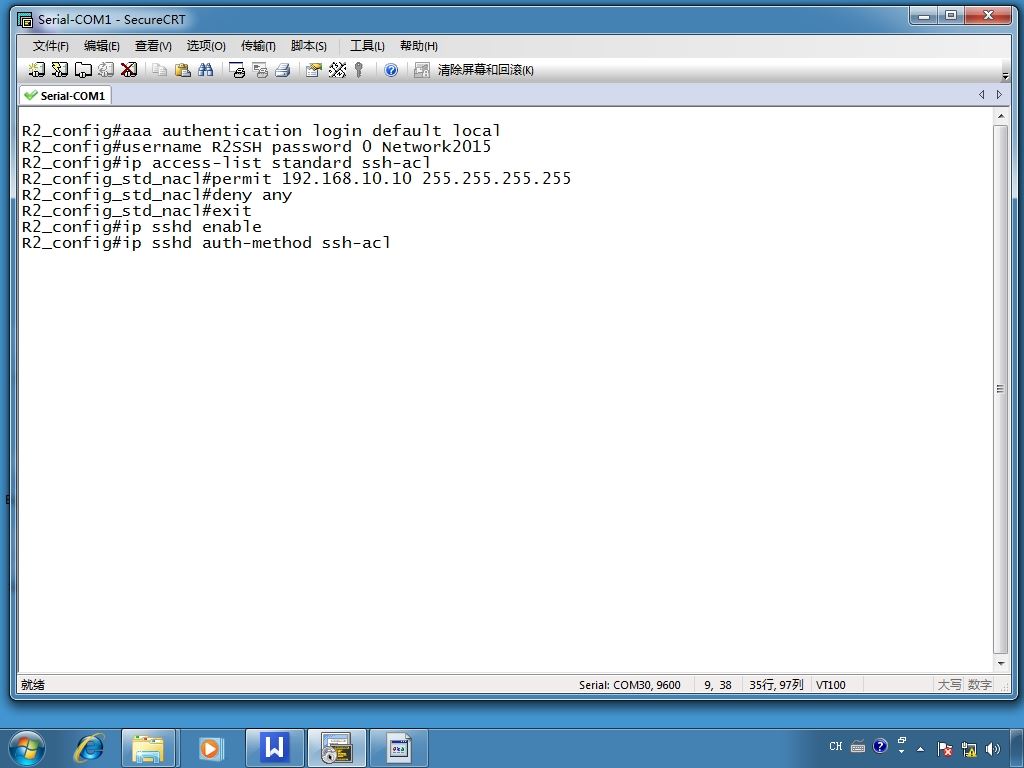Open the 编辑(E) menu
1024x768 pixels.
point(101,46)
